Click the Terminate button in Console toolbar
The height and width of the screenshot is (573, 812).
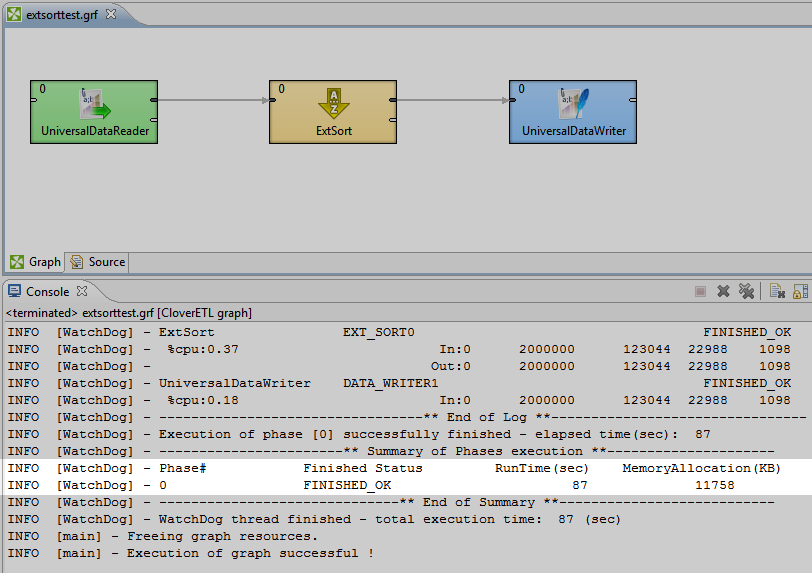click(x=700, y=292)
